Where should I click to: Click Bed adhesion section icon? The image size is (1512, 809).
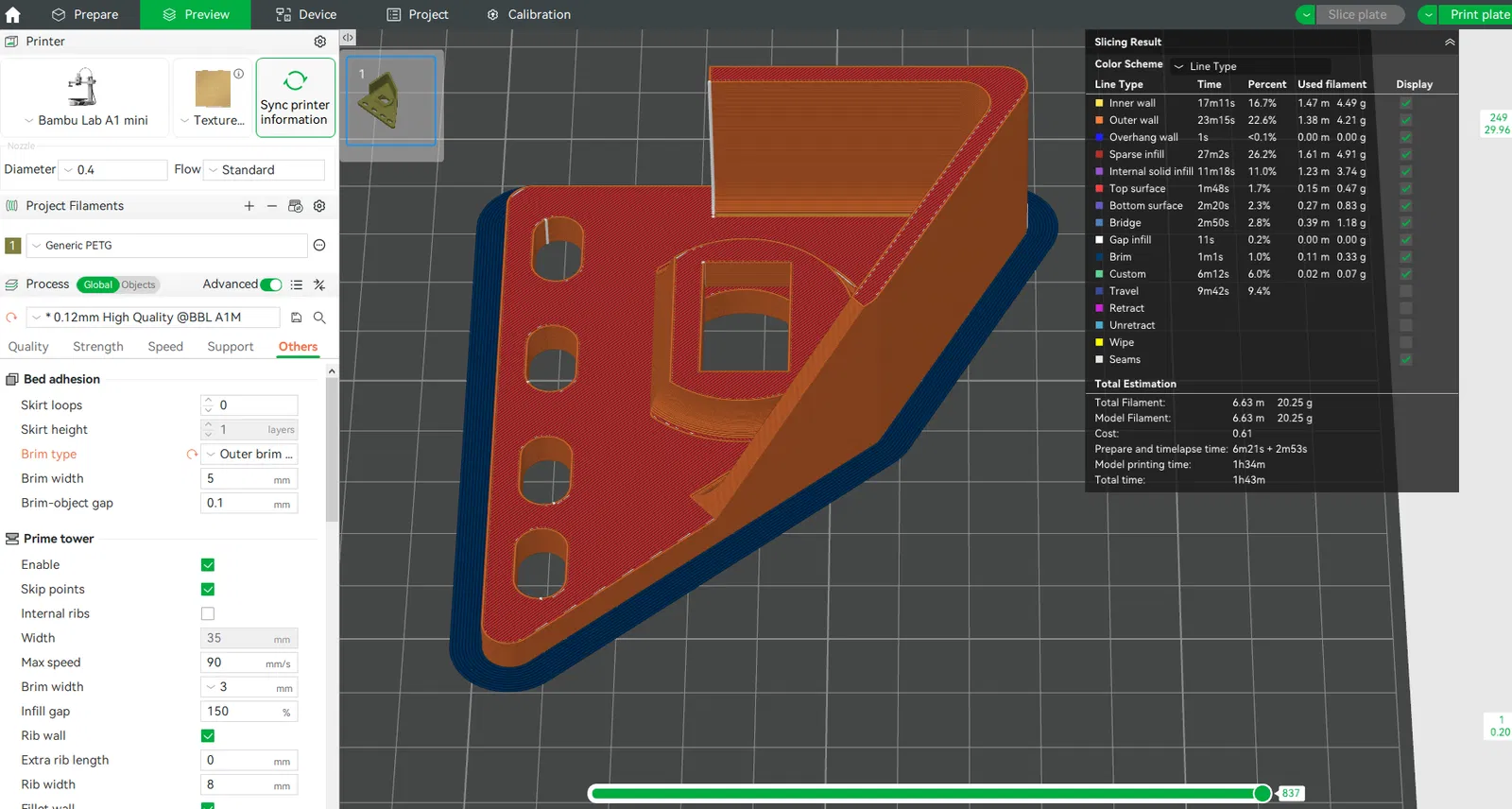coord(12,379)
